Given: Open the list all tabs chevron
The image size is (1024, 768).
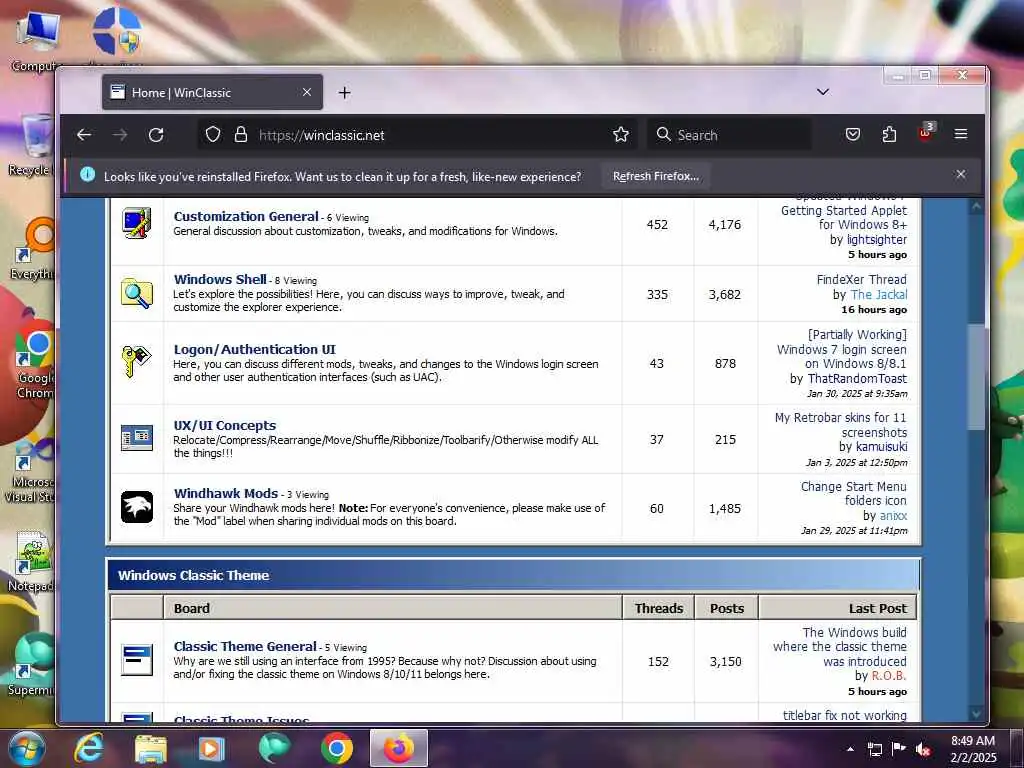Looking at the screenshot, I should (823, 92).
